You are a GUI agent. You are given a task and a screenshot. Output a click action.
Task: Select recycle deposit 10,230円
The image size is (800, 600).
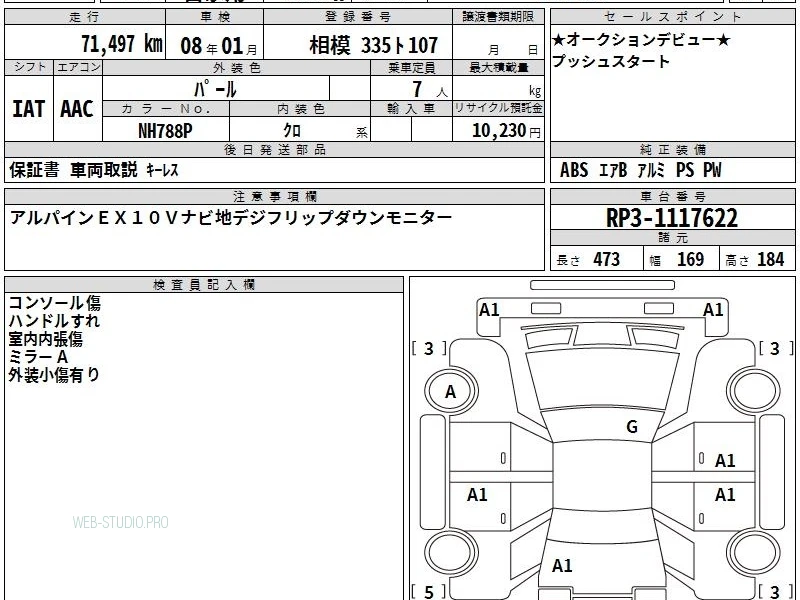click(506, 131)
